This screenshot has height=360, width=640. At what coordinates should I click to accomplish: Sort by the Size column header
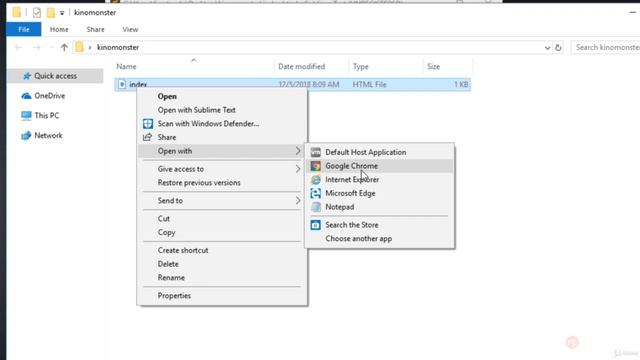(447, 67)
